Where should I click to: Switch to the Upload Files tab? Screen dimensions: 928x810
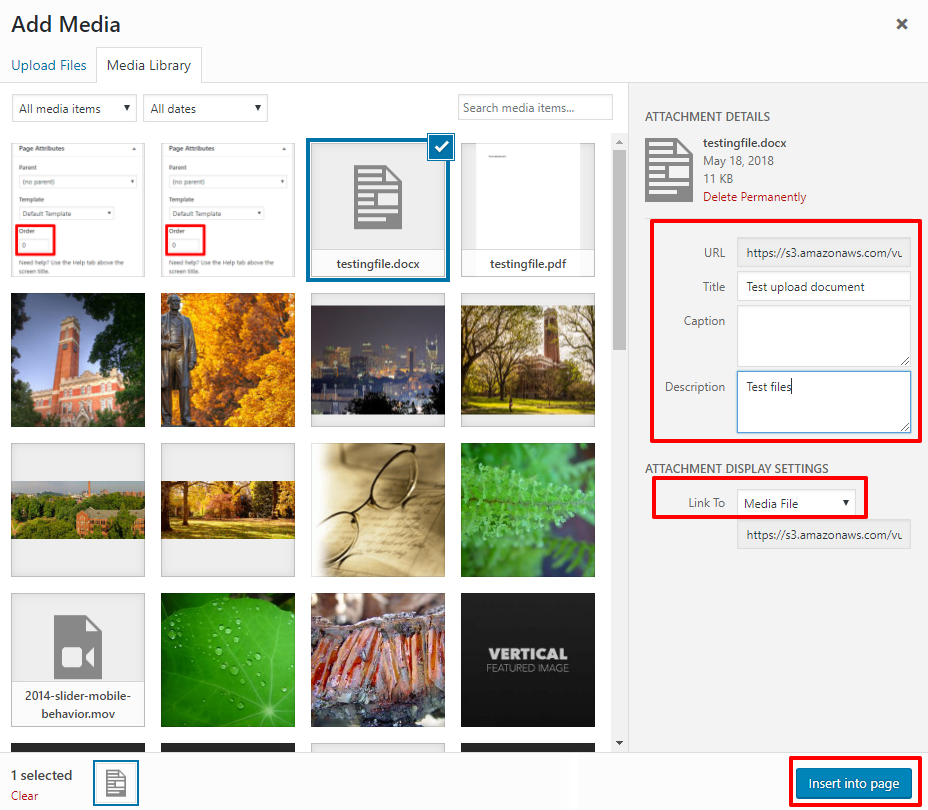[x=49, y=65]
